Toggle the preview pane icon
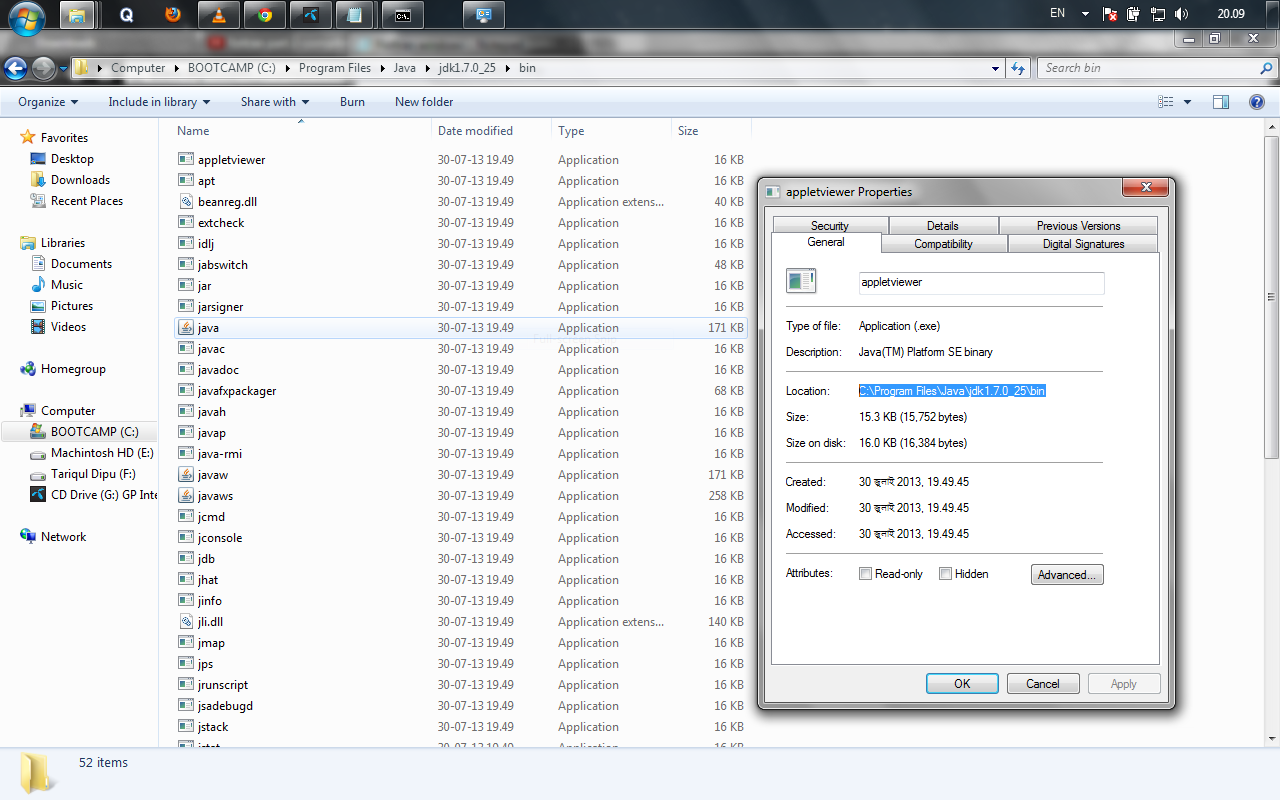 [1221, 102]
